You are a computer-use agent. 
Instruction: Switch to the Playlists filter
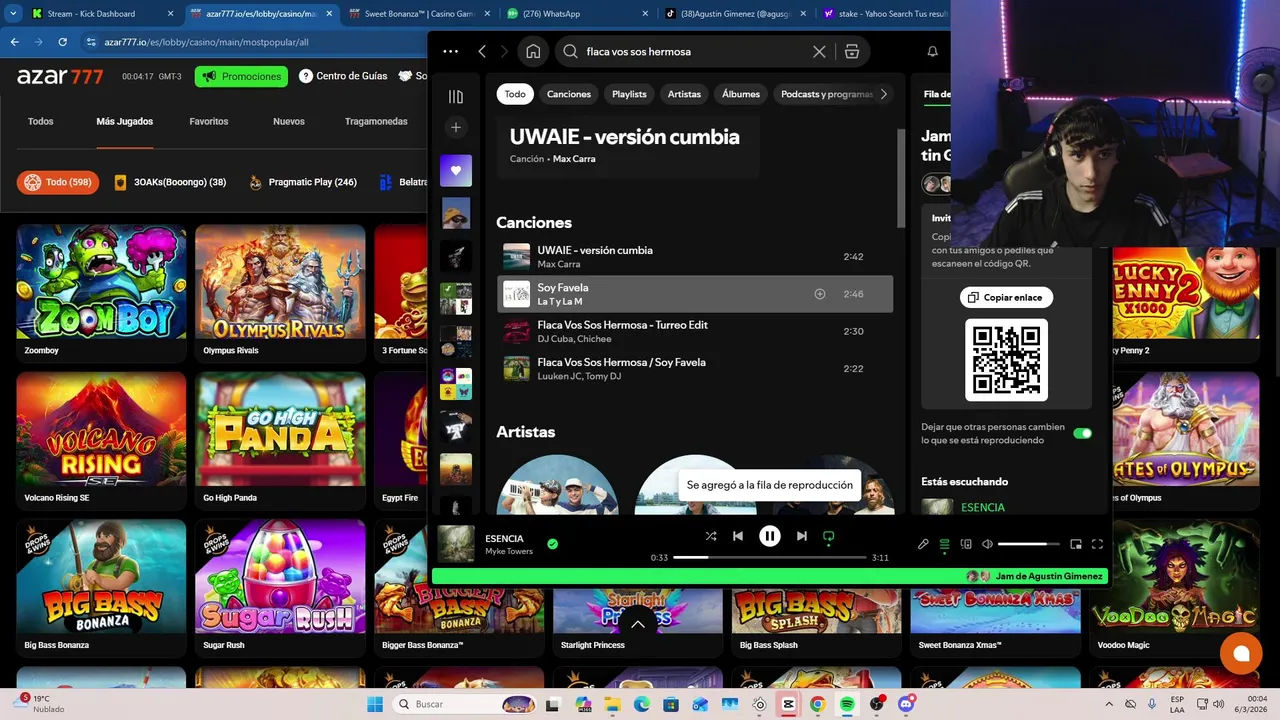point(629,94)
